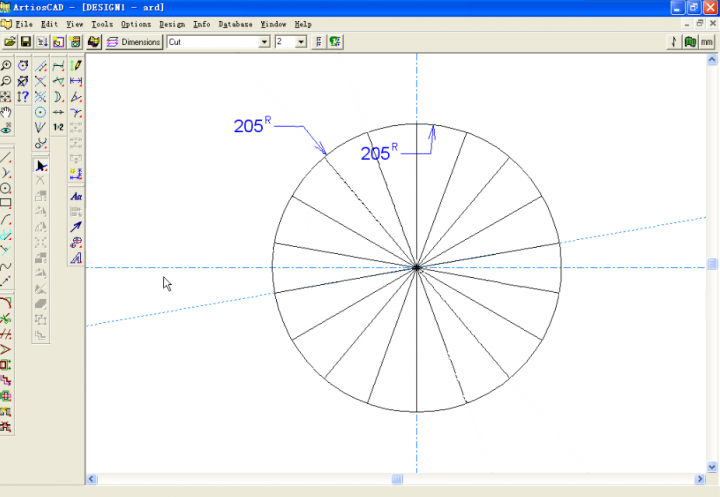
Task: Toggle the mm units button
Action: 707,42
